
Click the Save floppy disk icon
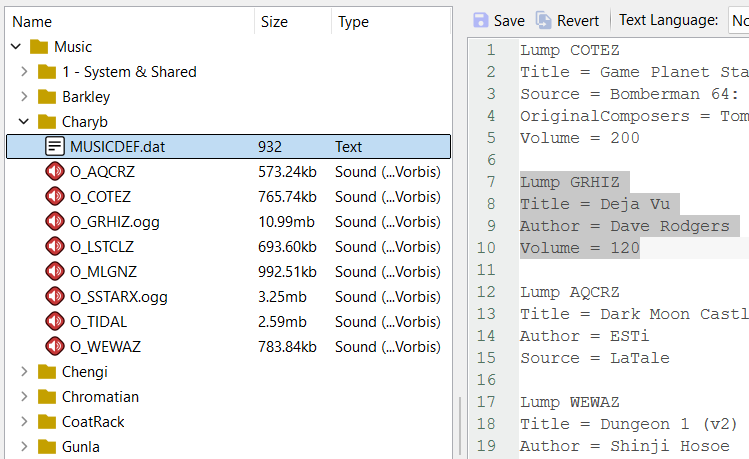[481, 21]
